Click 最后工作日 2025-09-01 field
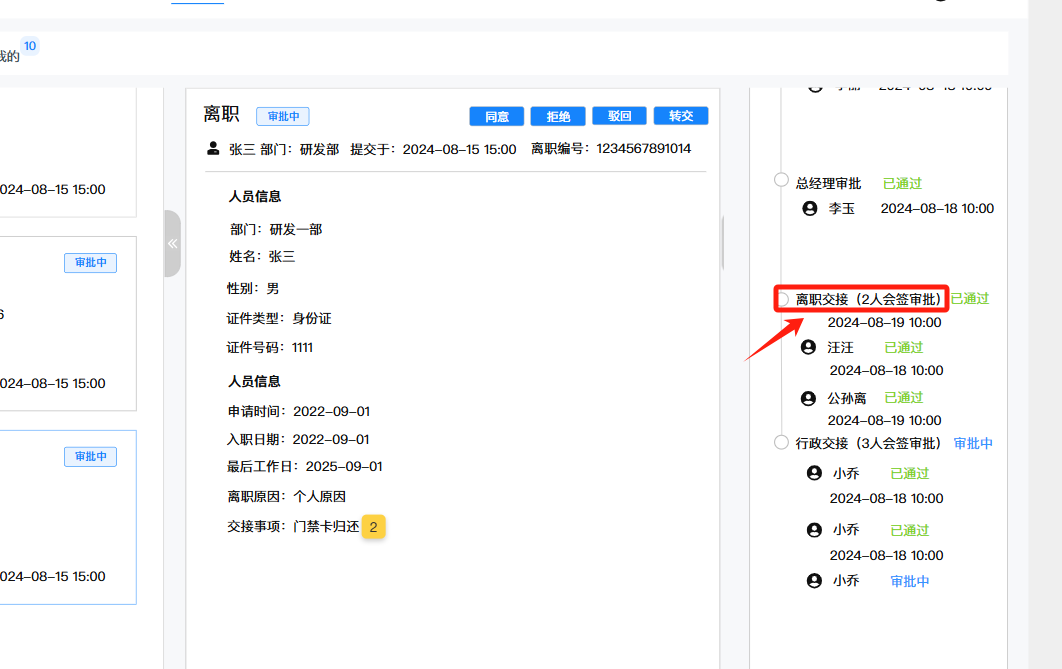Image resolution: width=1062 pixels, height=669 pixels. coord(305,467)
